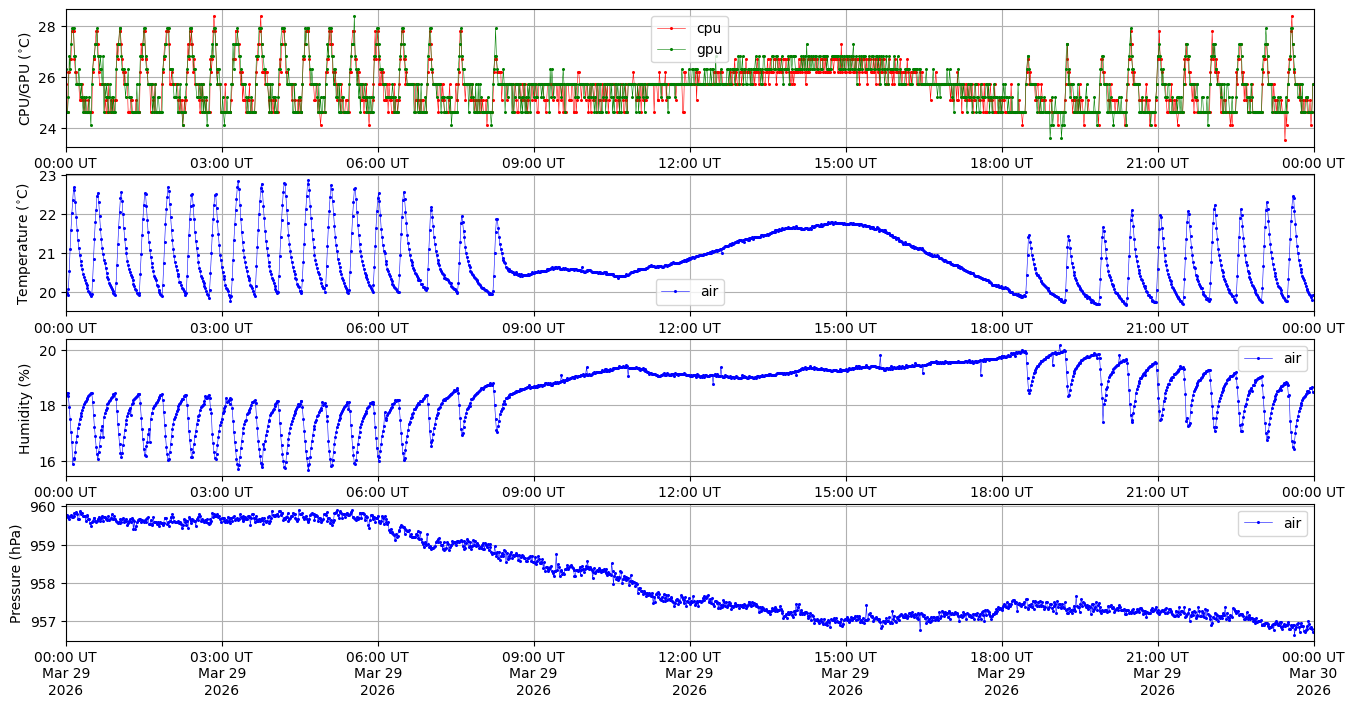Click "air" legend text in Pressure chart
Image resolution: width=1354 pixels, height=707 pixels.
1292,523
